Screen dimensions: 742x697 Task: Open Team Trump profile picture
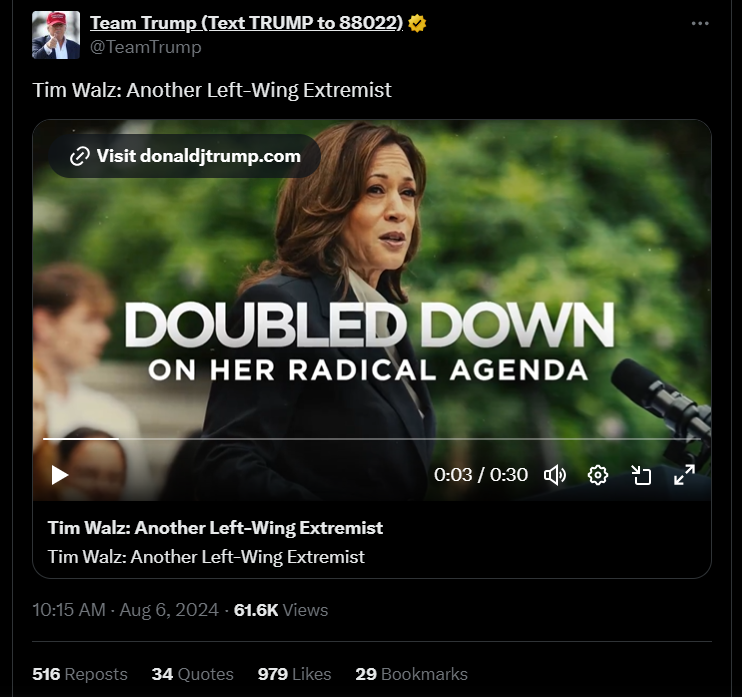click(x=56, y=35)
